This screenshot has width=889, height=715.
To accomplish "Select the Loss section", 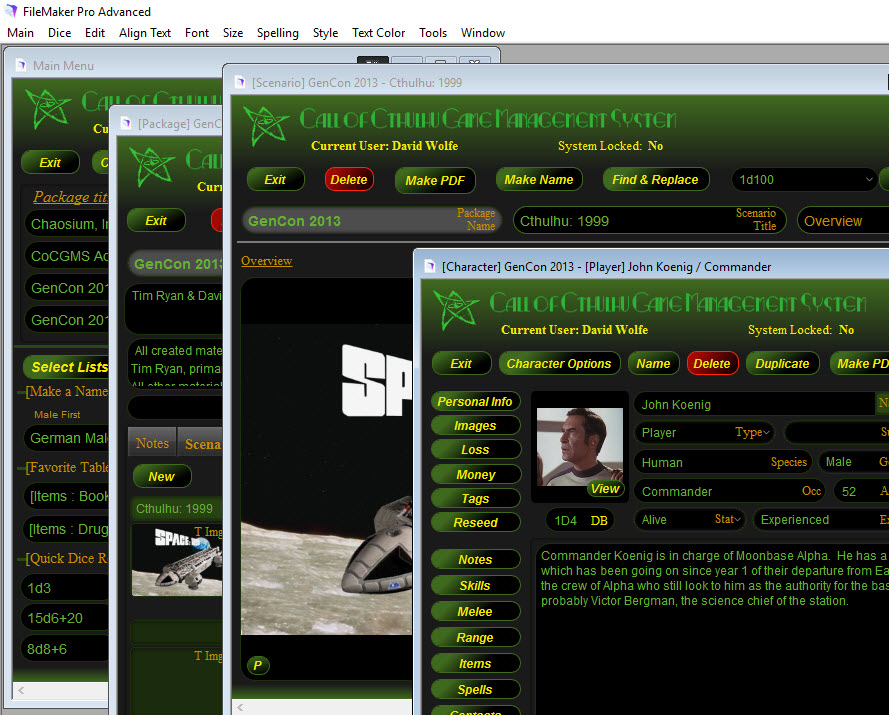I will coord(475,450).
